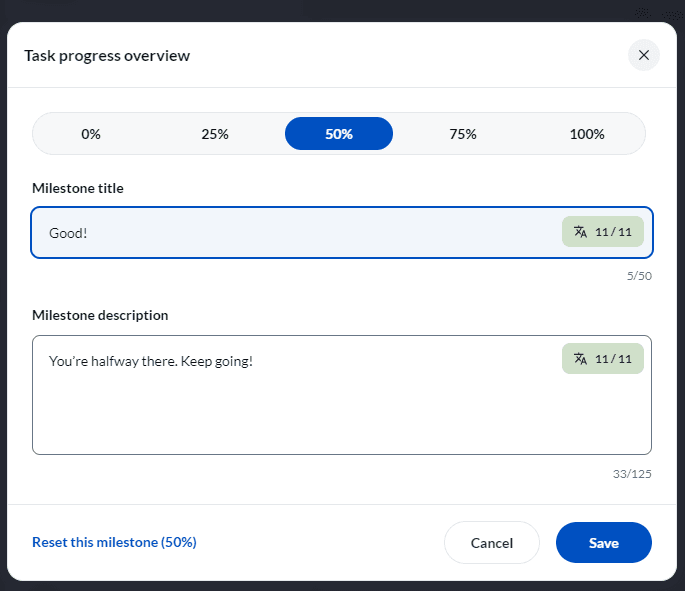This screenshot has width=685, height=591.
Task: Select the 0% milestone tab
Action: 91,134
